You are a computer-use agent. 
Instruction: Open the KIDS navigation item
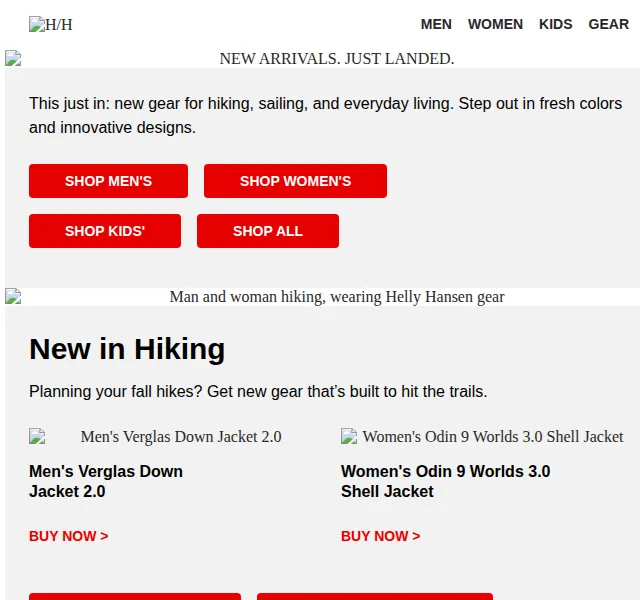556,24
